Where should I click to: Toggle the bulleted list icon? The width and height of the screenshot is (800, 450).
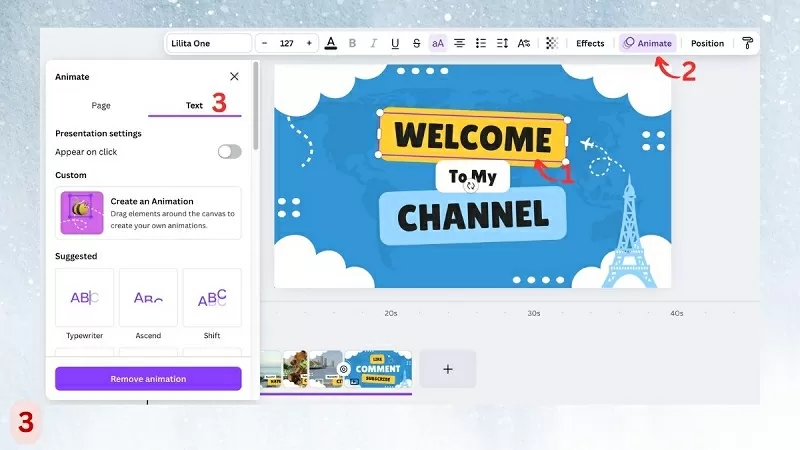(x=481, y=43)
